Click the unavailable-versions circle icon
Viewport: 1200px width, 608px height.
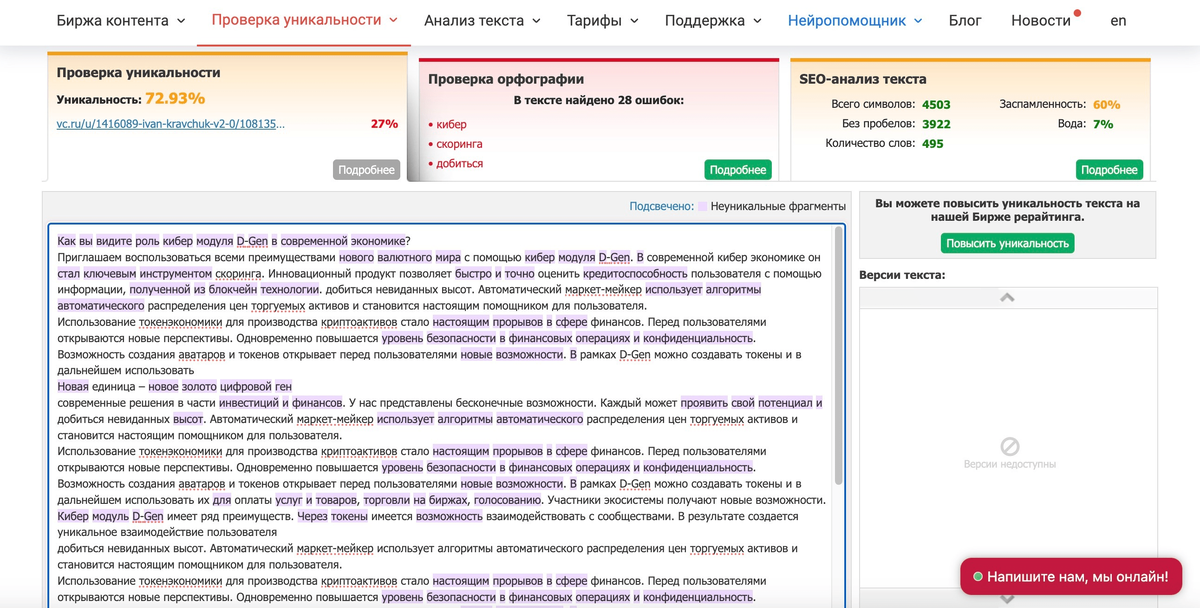pyautogui.click(x=1010, y=446)
